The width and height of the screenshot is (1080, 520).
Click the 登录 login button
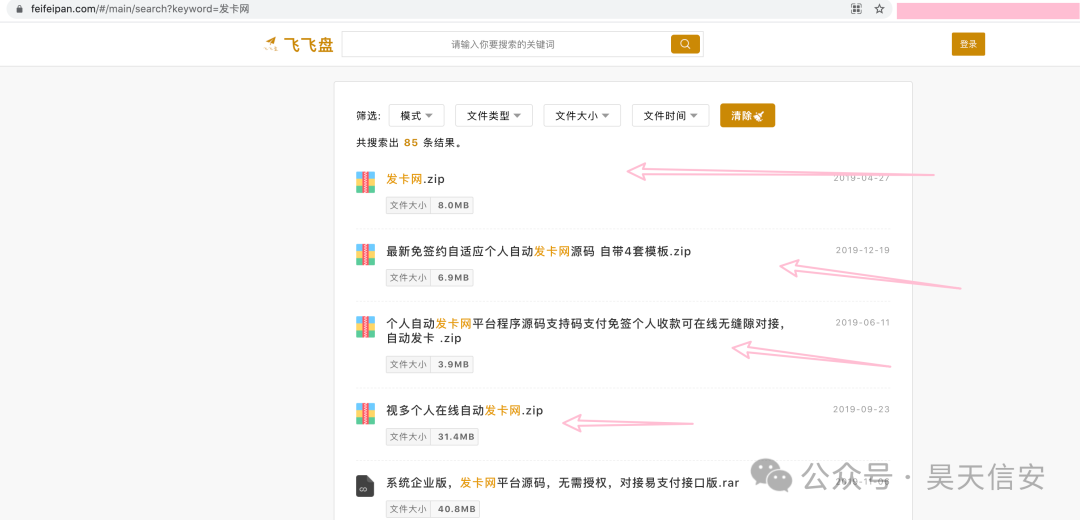[x=968, y=44]
